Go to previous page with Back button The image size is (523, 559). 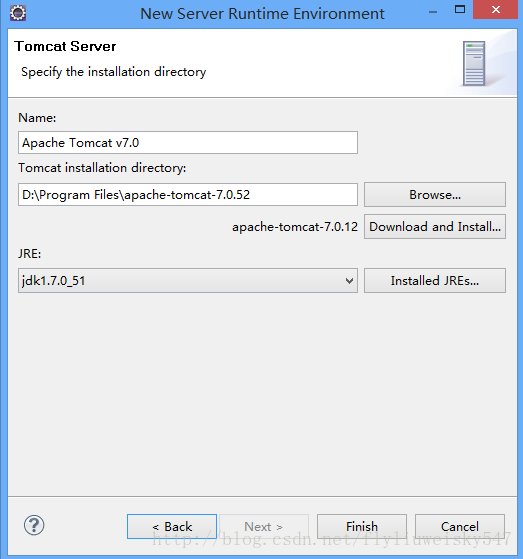tap(172, 527)
